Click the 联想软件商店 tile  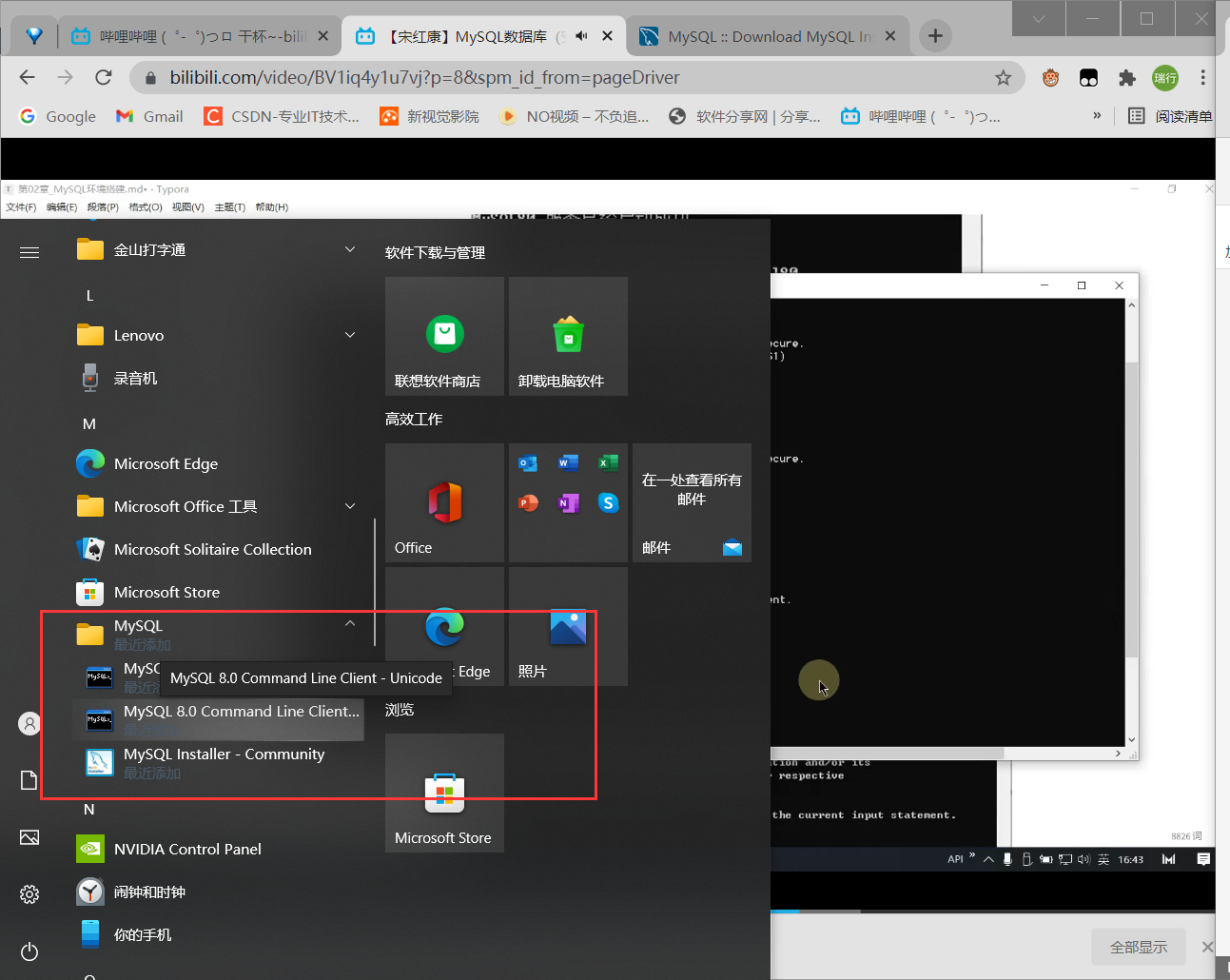(x=444, y=336)
